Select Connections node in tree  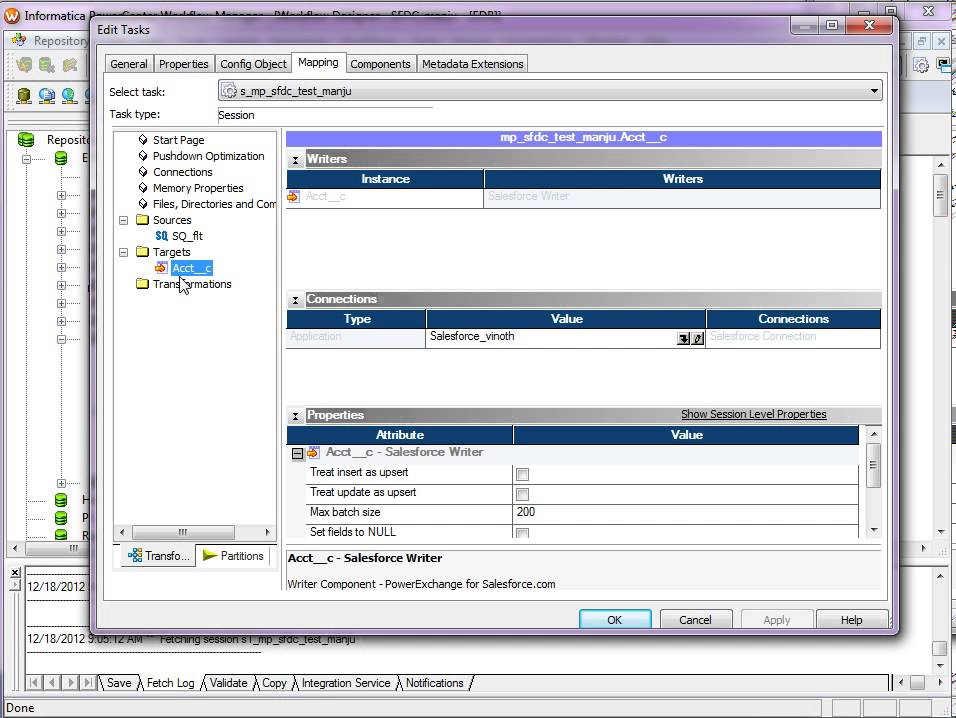[x=183, y=172]
